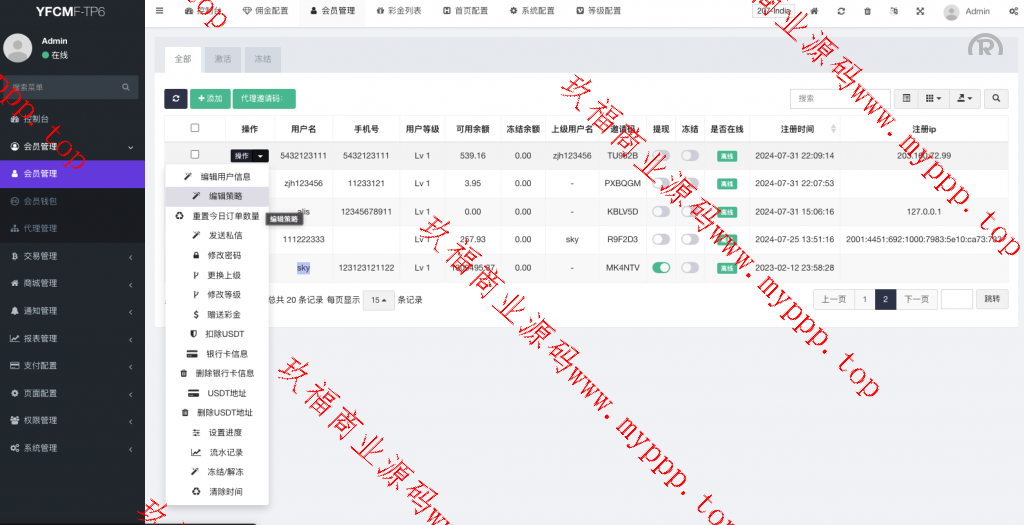The image size is (1024, 525).
Task: Check the select-all checkbox in the table header
Action: (195, 128)
